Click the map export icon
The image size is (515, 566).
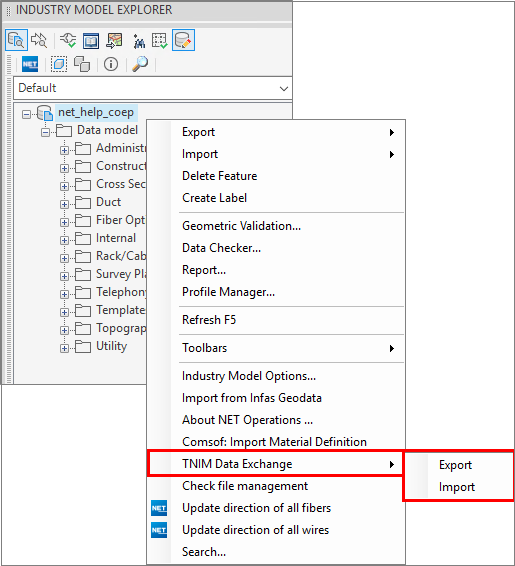[x=114, y=40]
